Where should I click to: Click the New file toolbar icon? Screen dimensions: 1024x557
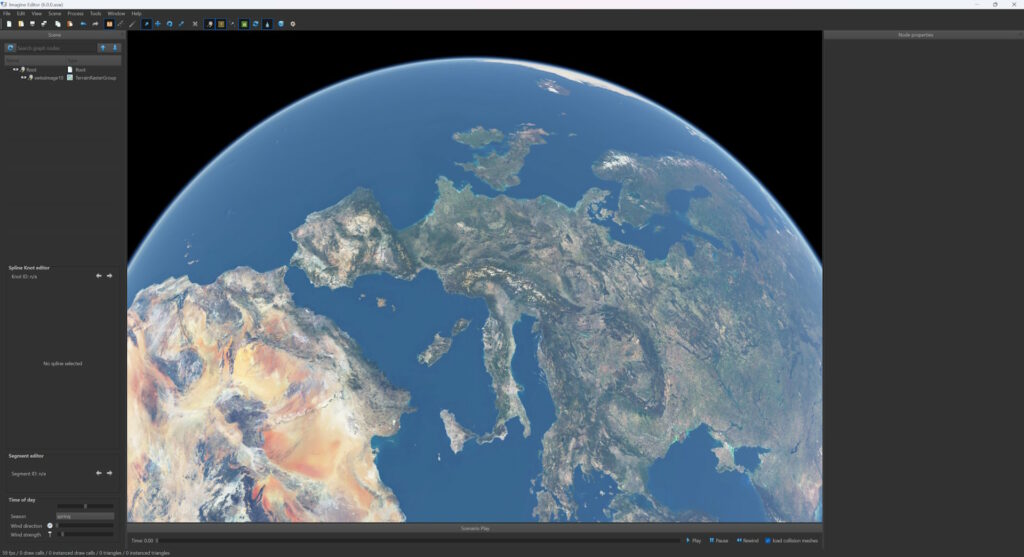click(x=9, y=24)
